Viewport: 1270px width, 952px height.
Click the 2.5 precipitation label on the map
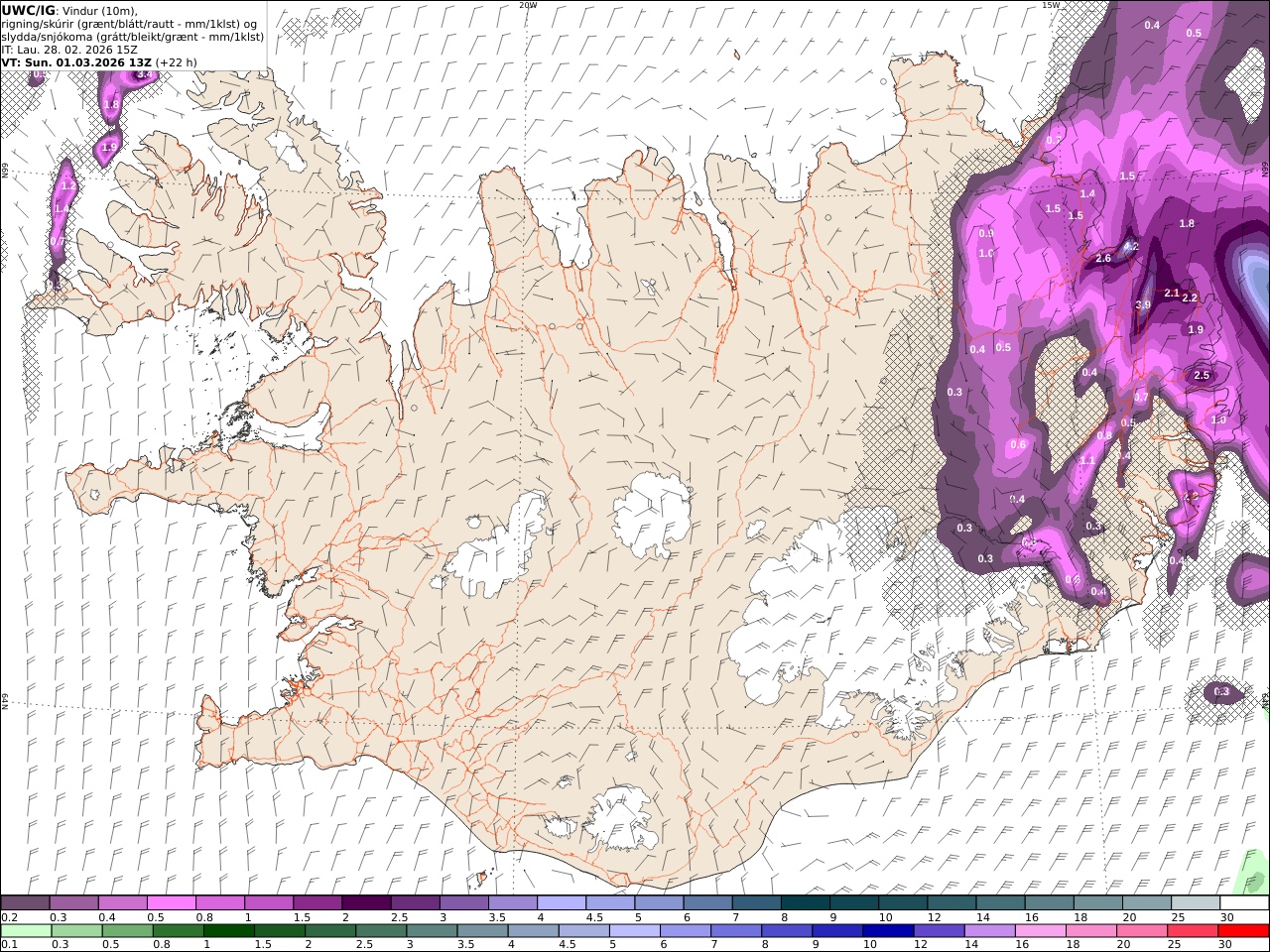(1202, 376)
